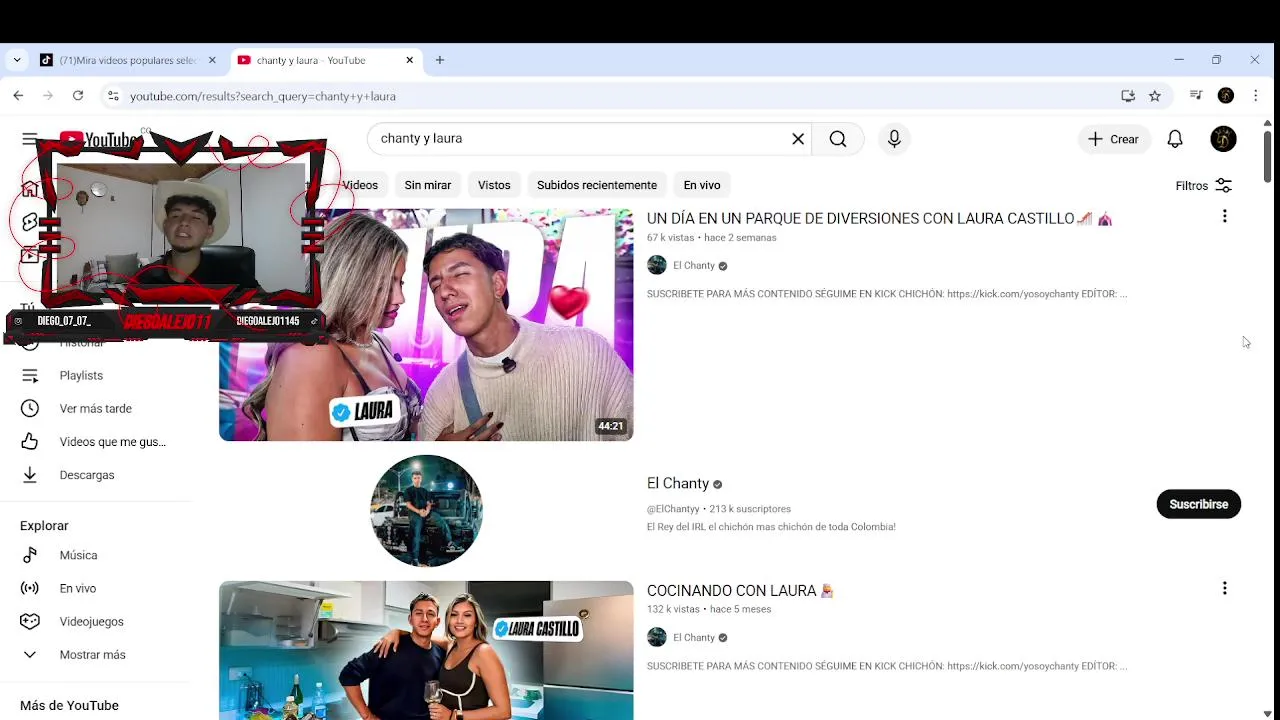Click the @ElChantyy 213 k suscriptores text

pos(719,509)
